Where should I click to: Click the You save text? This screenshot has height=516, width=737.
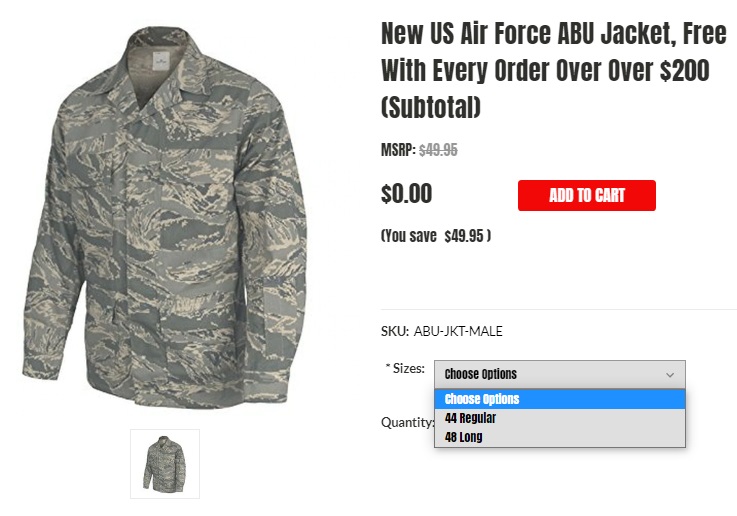point(410,237)
